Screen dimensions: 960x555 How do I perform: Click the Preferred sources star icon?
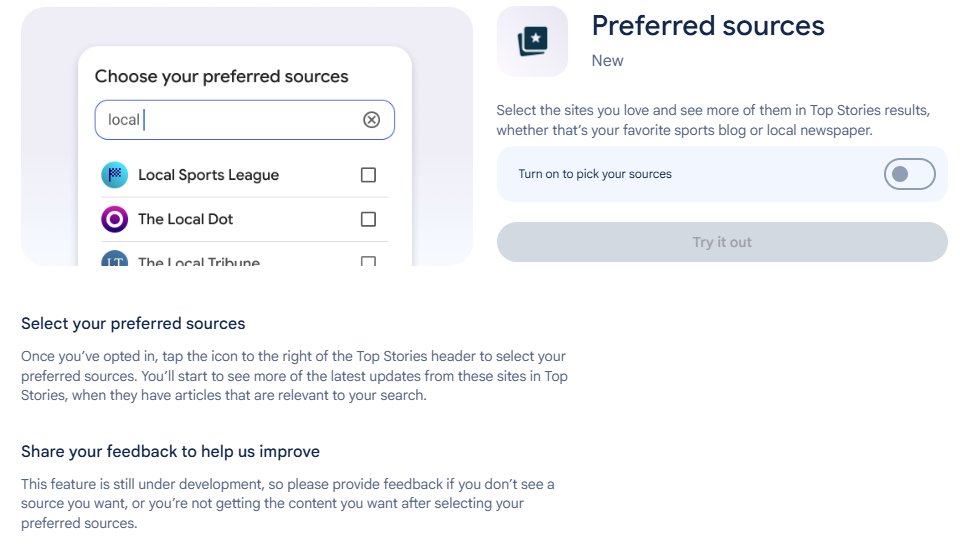[533, 42]
